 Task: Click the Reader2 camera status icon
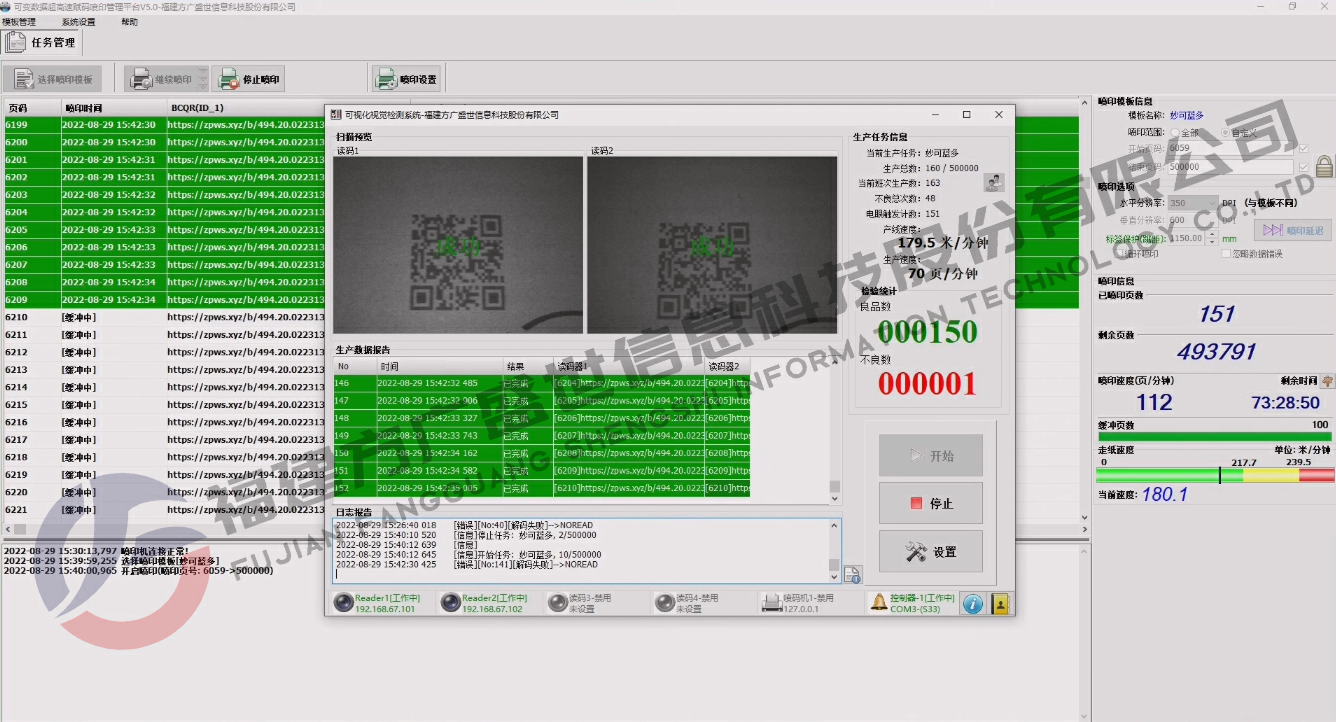(x=450, y=603)
